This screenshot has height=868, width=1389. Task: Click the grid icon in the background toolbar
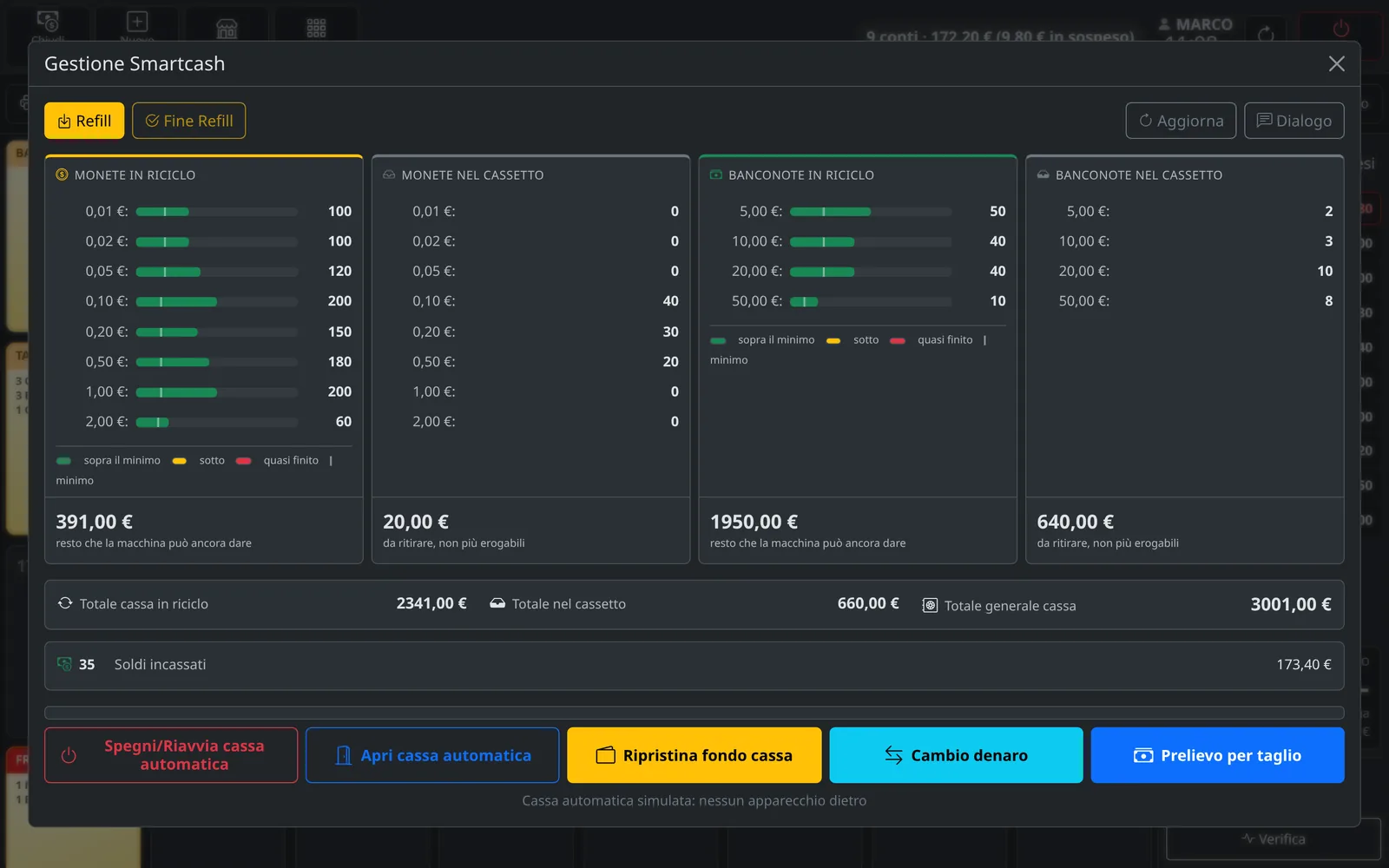(316, 29)
